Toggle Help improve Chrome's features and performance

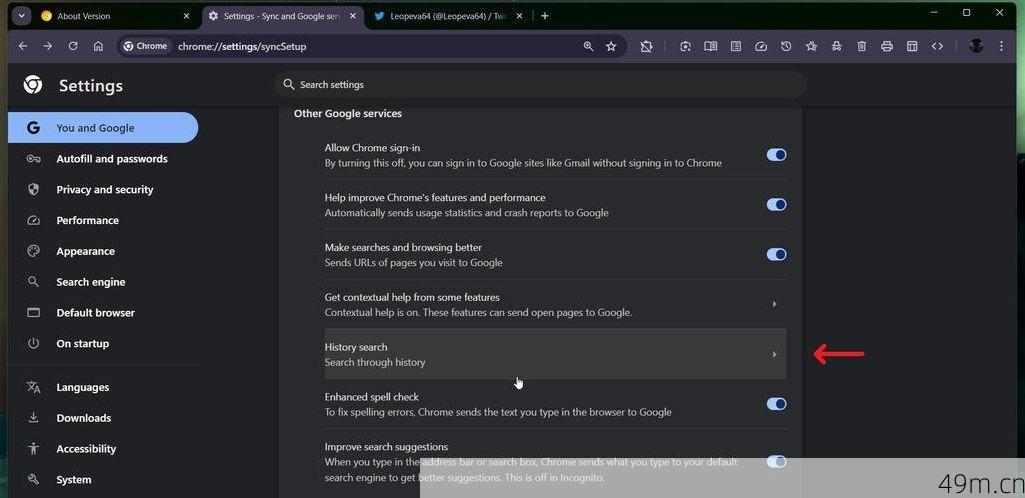pos(776,205)
